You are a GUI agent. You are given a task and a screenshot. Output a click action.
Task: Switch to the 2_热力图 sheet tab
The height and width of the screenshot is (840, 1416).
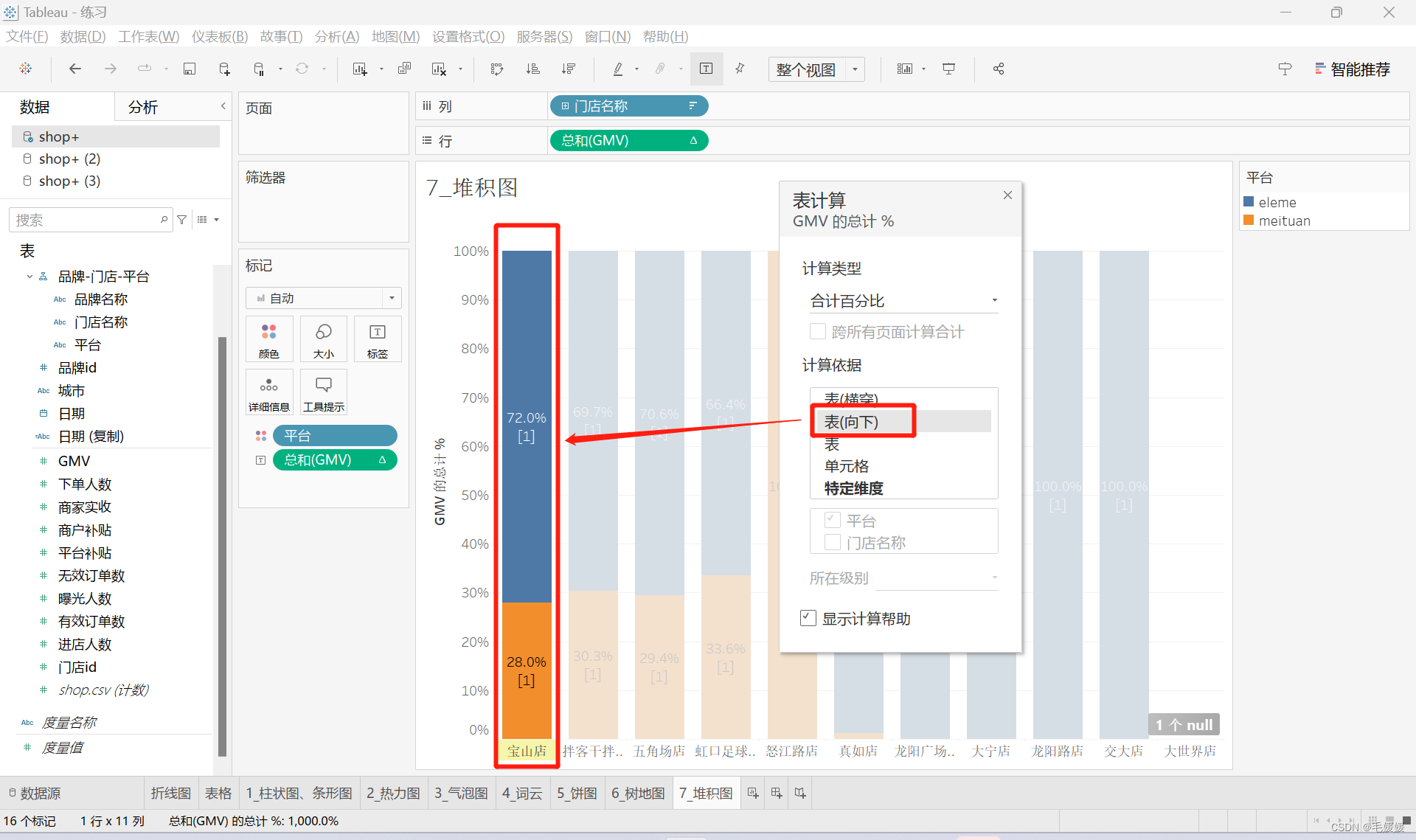(x=393, y=793)
